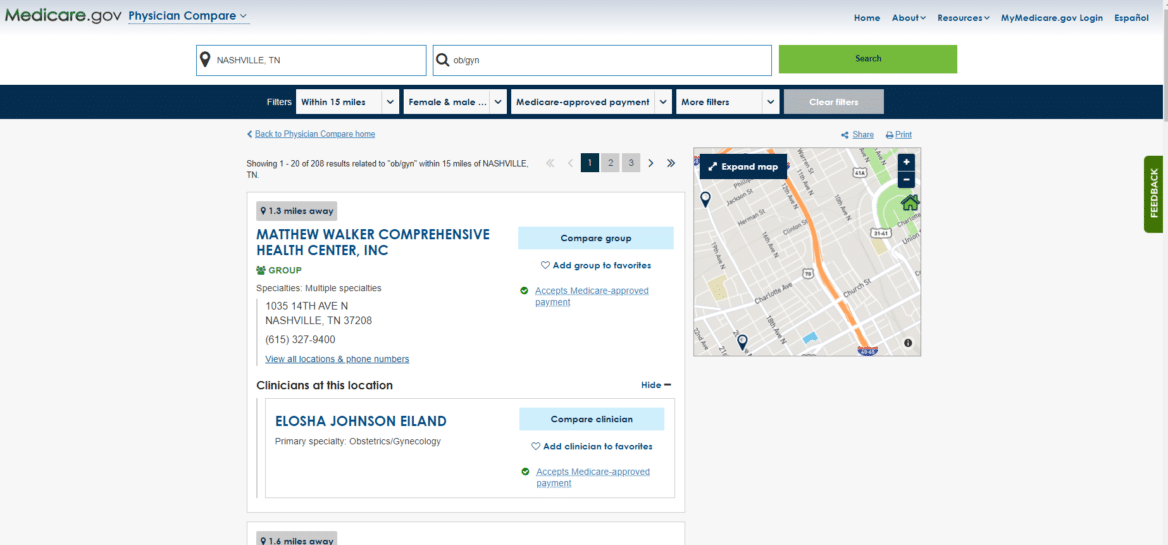Click the phone number (615) 327-9400
1168x545 pixels.
tap(300, 340)
